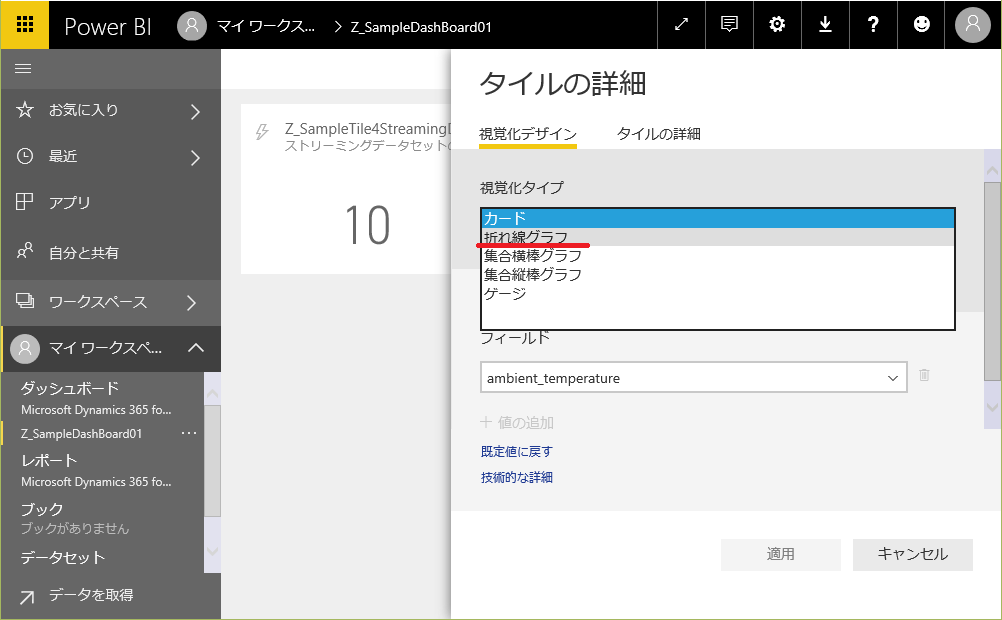Select 折れ線グラフ visualization type
Viewport: 1002px width, 620px height.
point(718,237)
